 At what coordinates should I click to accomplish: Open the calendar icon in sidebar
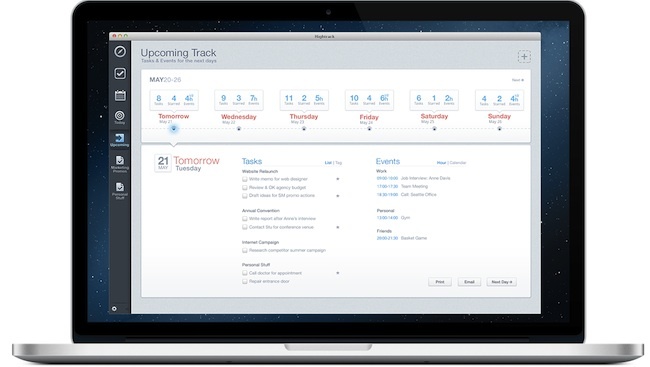(120, 95)
